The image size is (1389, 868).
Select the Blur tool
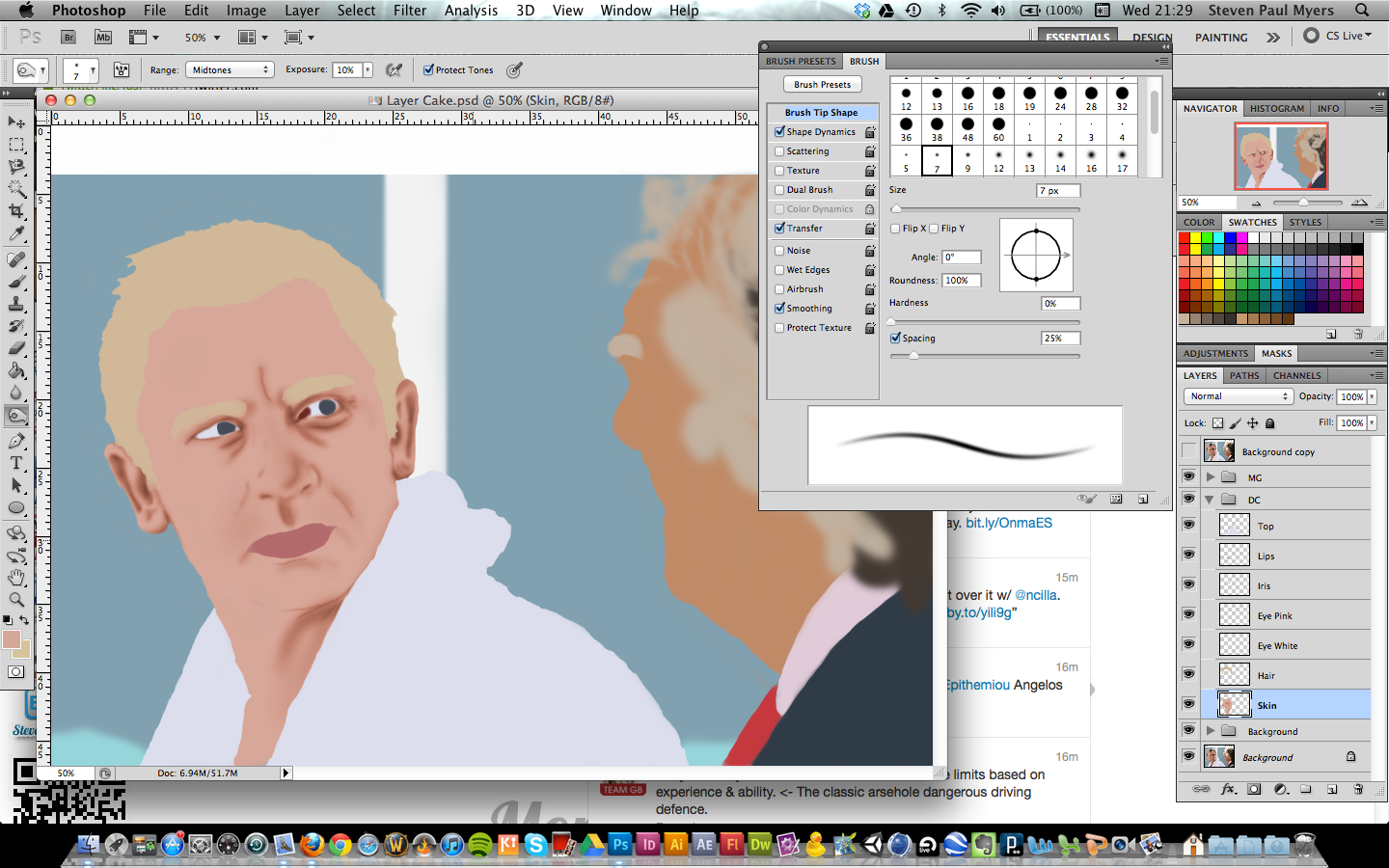(16, 393)
